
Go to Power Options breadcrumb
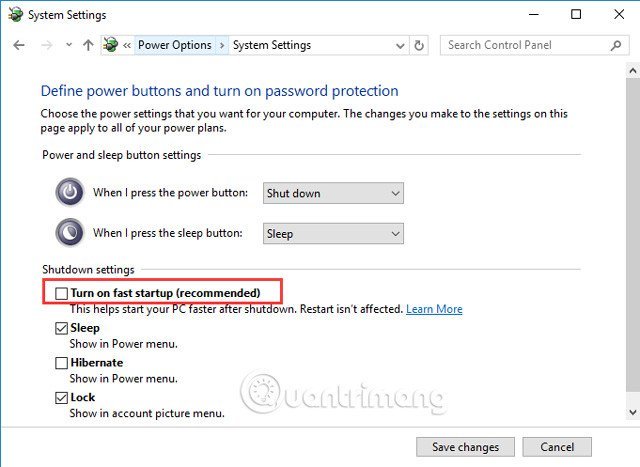(x=174, y=45)
